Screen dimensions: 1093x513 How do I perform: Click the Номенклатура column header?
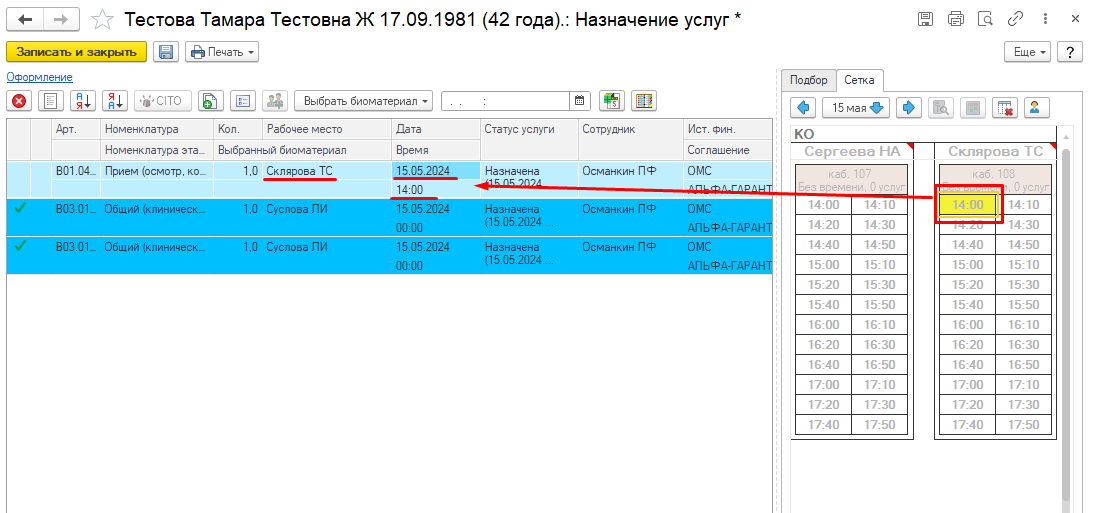pos(157,129)
